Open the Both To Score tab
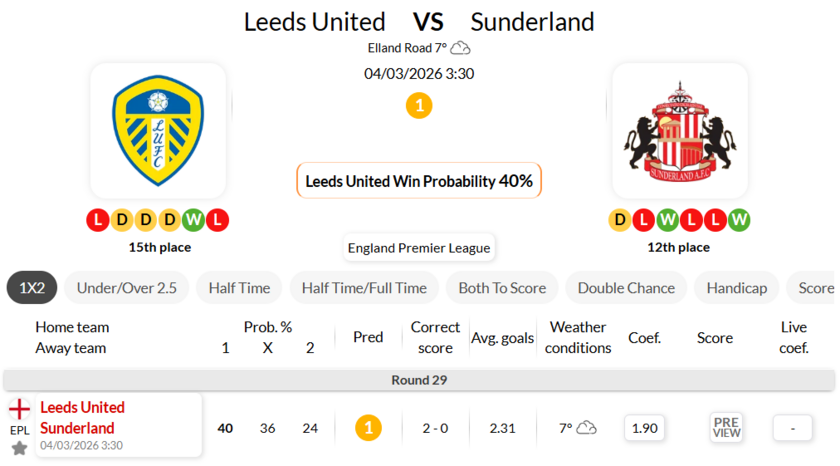Image resolution: width=840 pixels, height=466 pixels. (x=502, y=288)
